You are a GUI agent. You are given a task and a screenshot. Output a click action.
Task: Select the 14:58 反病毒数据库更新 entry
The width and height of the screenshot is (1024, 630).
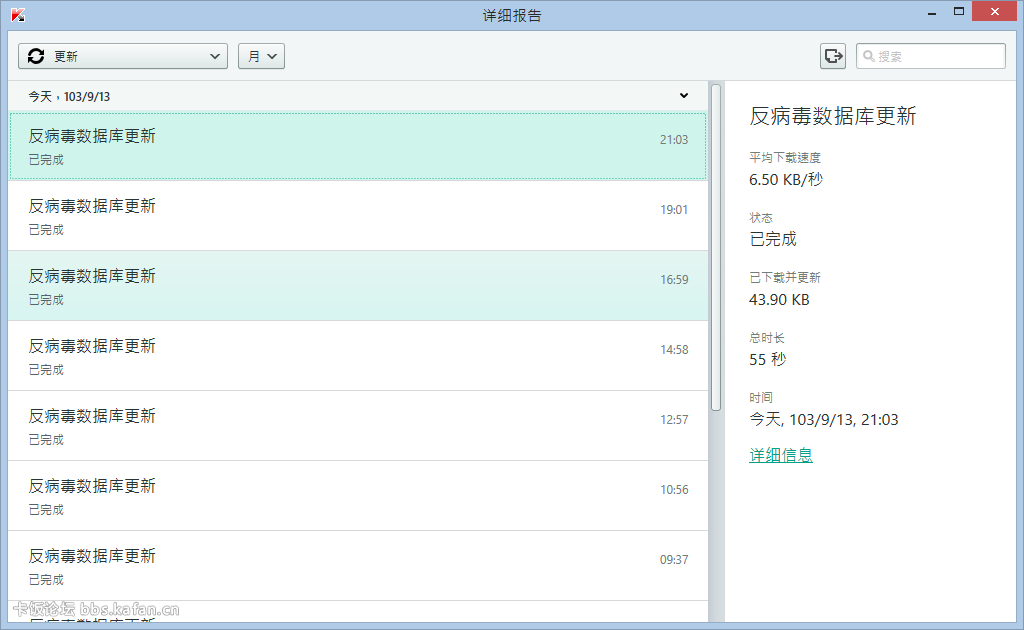tap(358, 356)
